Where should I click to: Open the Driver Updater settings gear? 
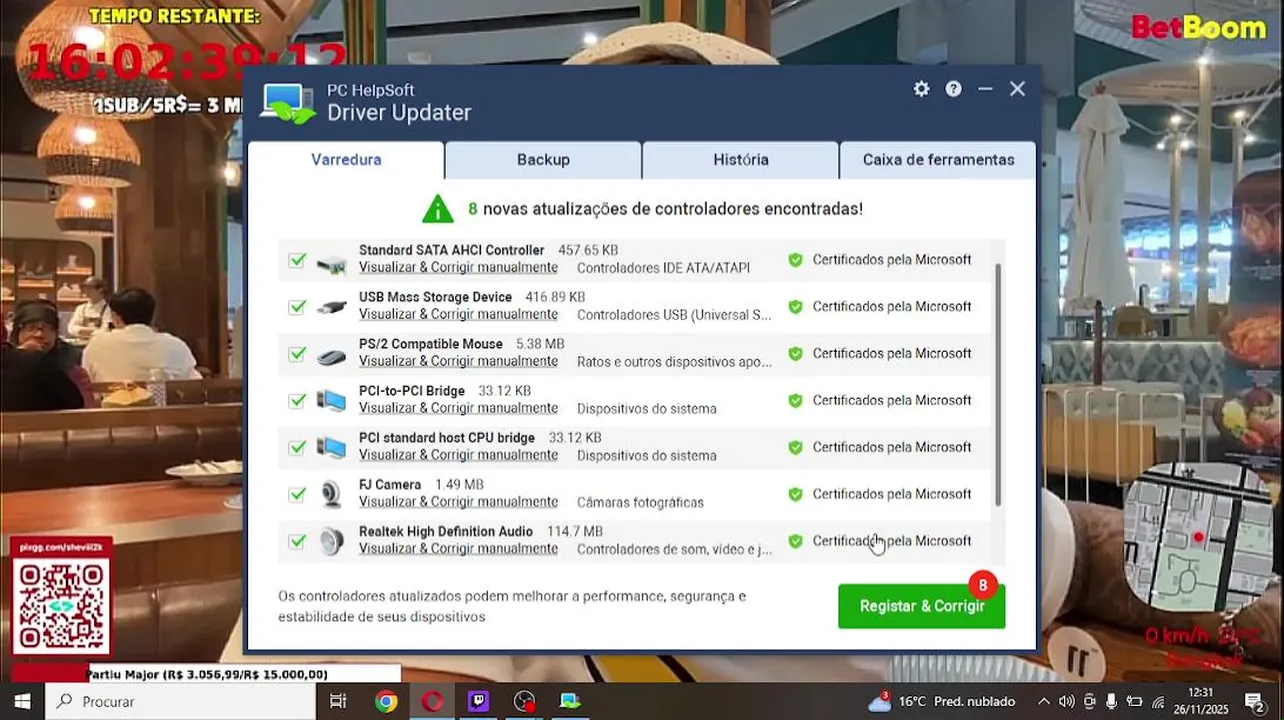point(921,89)
